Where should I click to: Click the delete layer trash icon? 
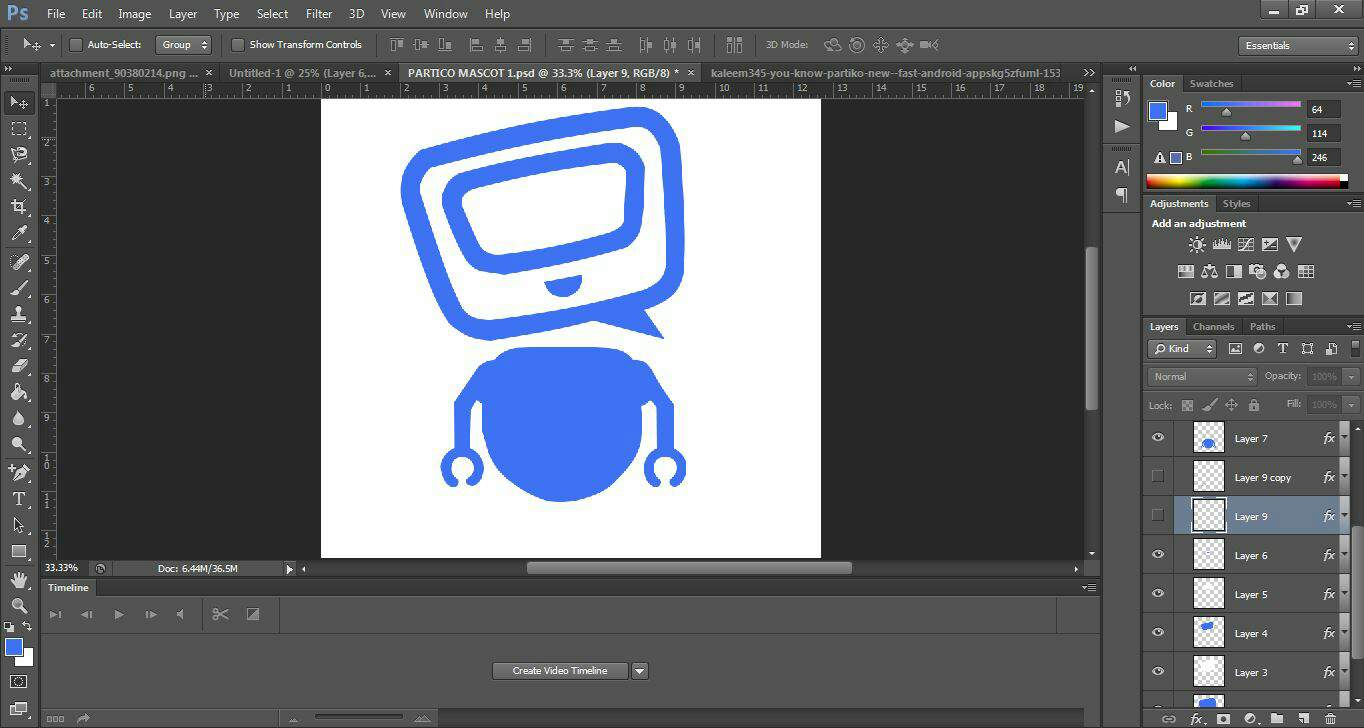1330,719
